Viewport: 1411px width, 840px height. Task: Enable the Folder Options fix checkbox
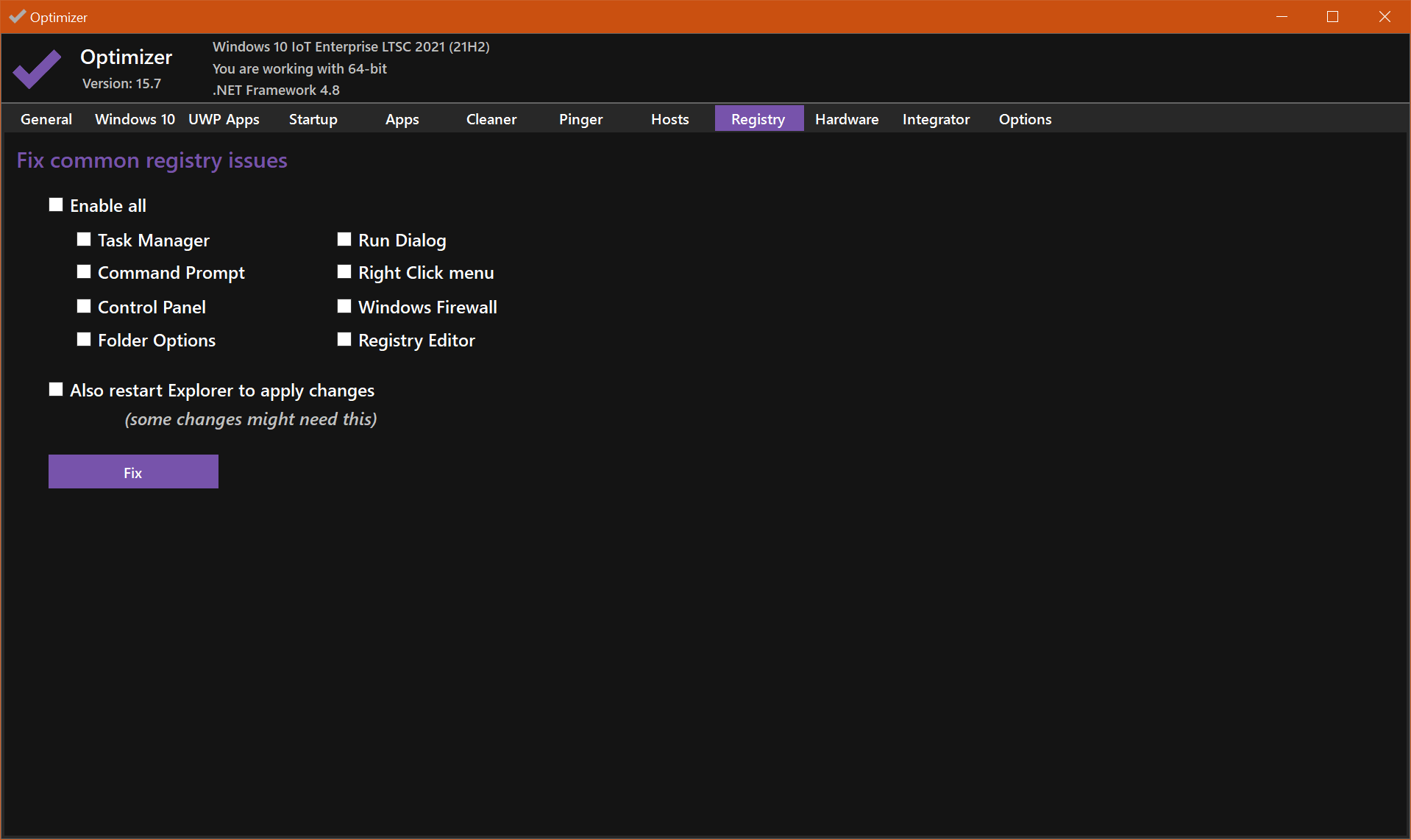83,339
